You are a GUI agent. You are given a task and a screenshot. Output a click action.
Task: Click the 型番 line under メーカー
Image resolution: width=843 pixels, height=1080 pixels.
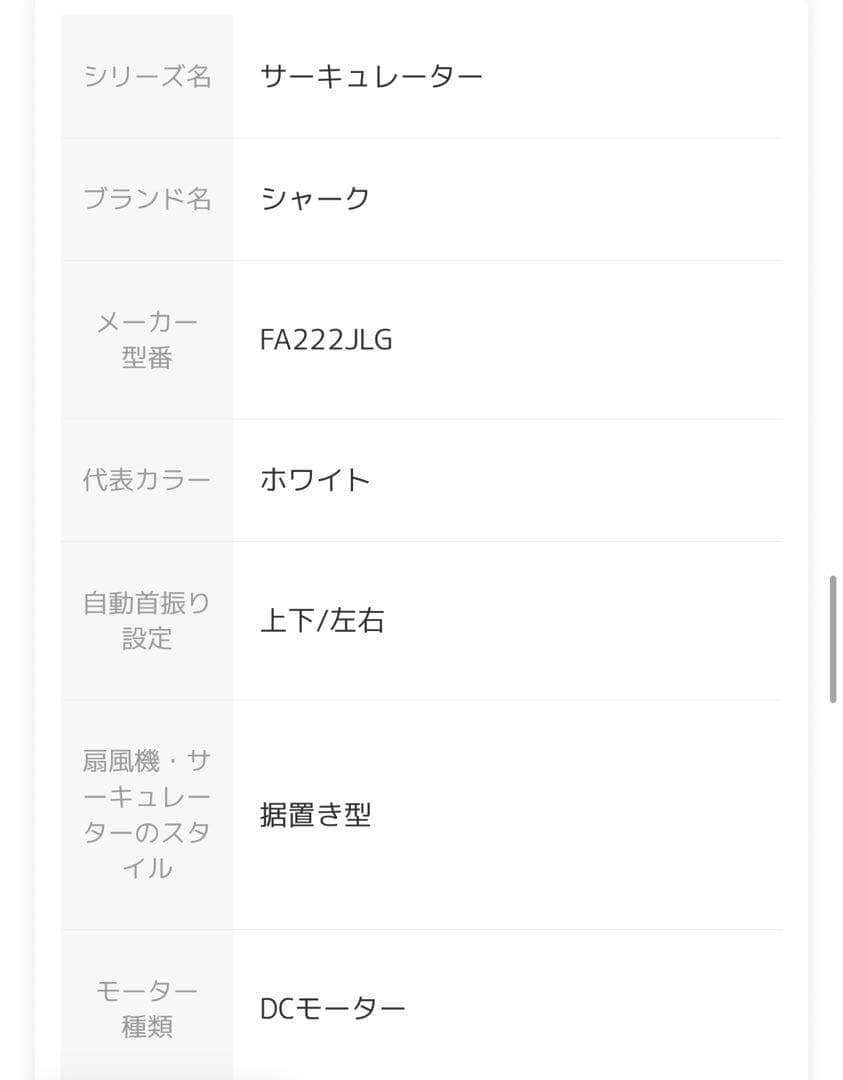click(x=147, y=358)
